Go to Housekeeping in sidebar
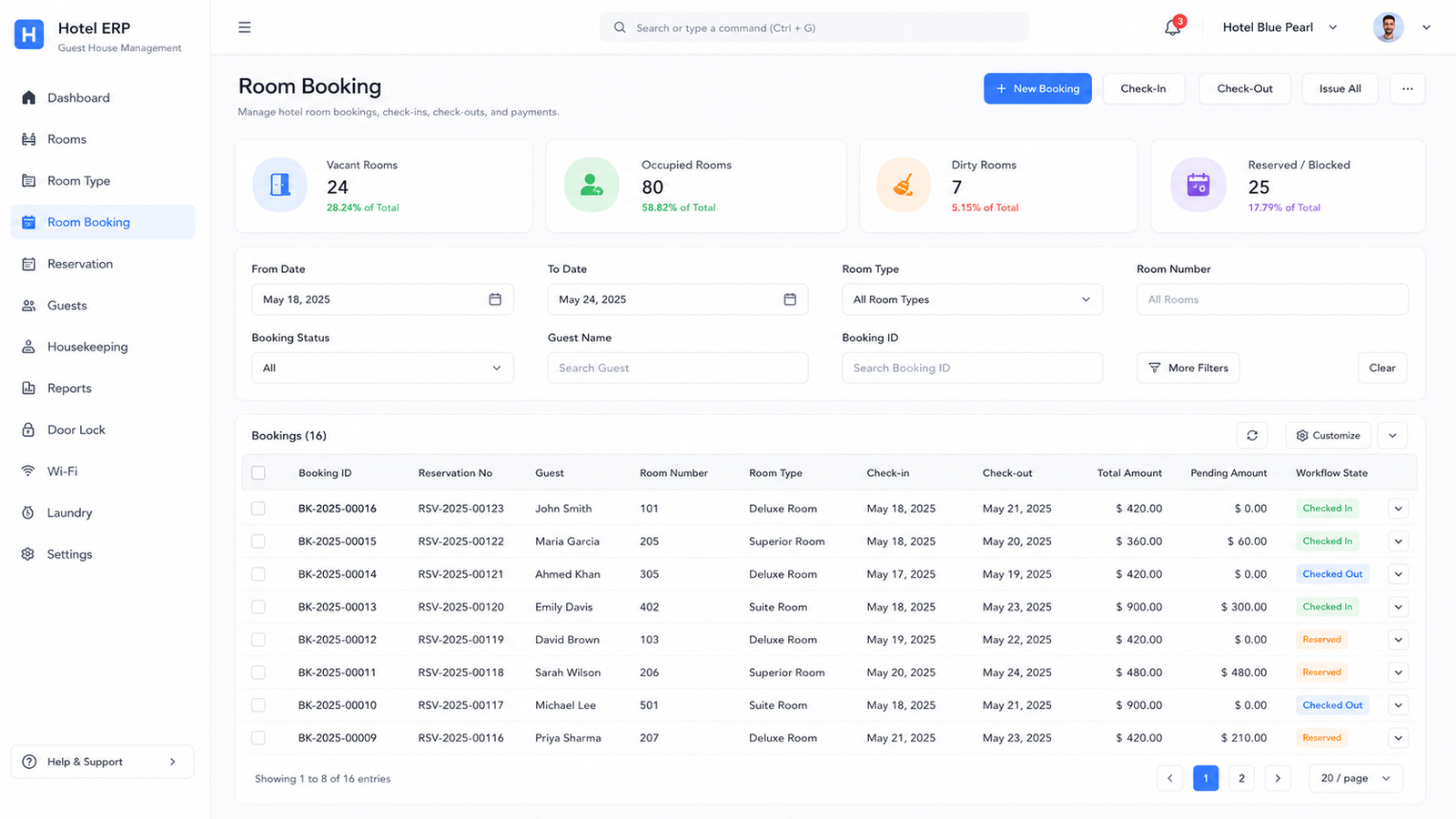1456x819 pixels. [x=103, y=347]
